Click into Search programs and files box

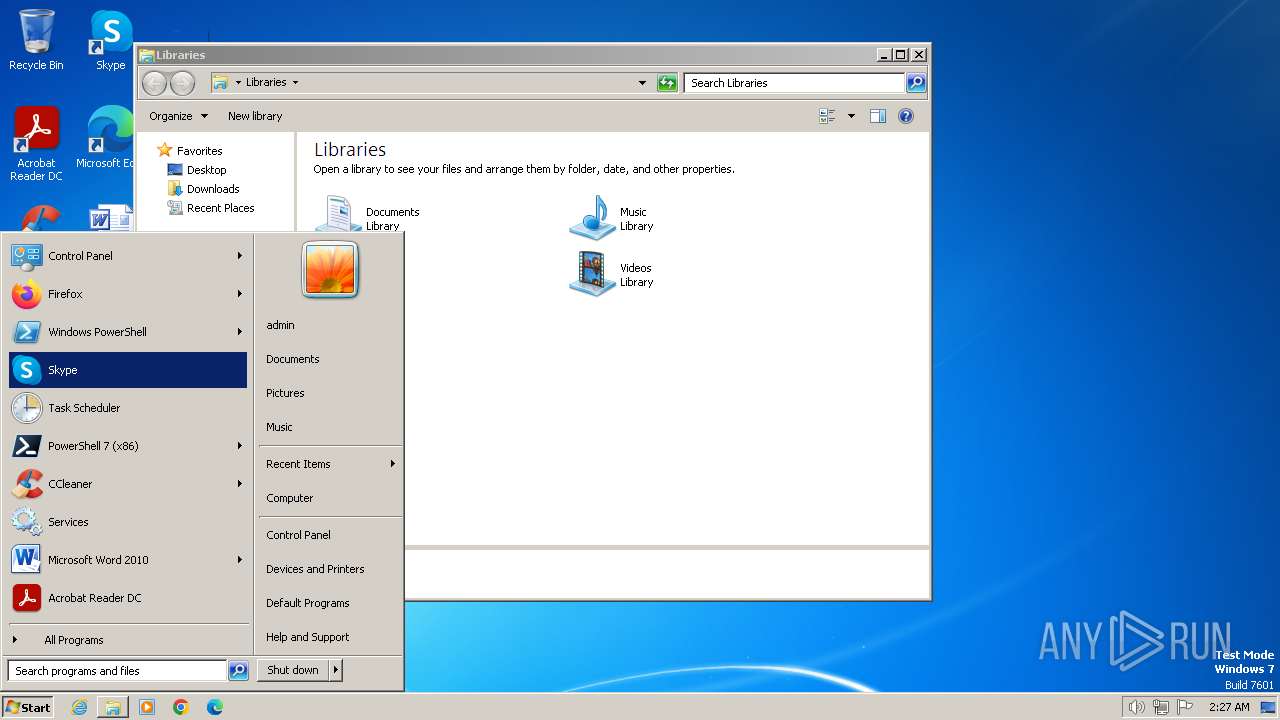[117, 671]
